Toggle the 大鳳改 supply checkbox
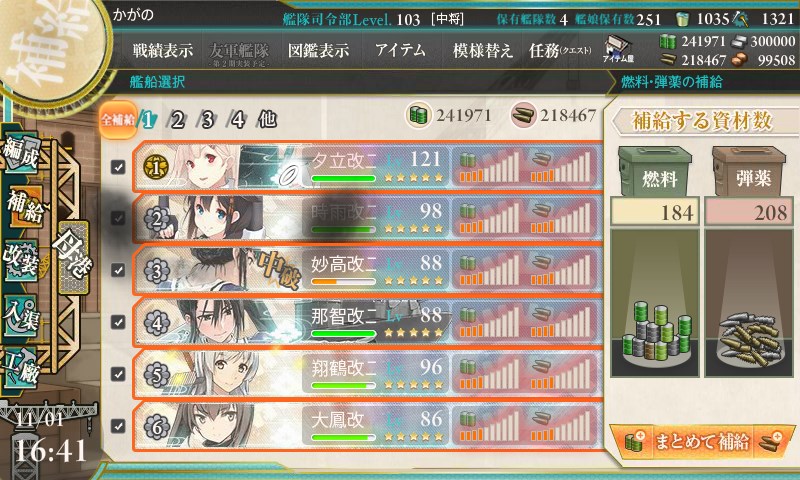Image resolution: width=800 pixels, height=480 pixels. (118, 425)
